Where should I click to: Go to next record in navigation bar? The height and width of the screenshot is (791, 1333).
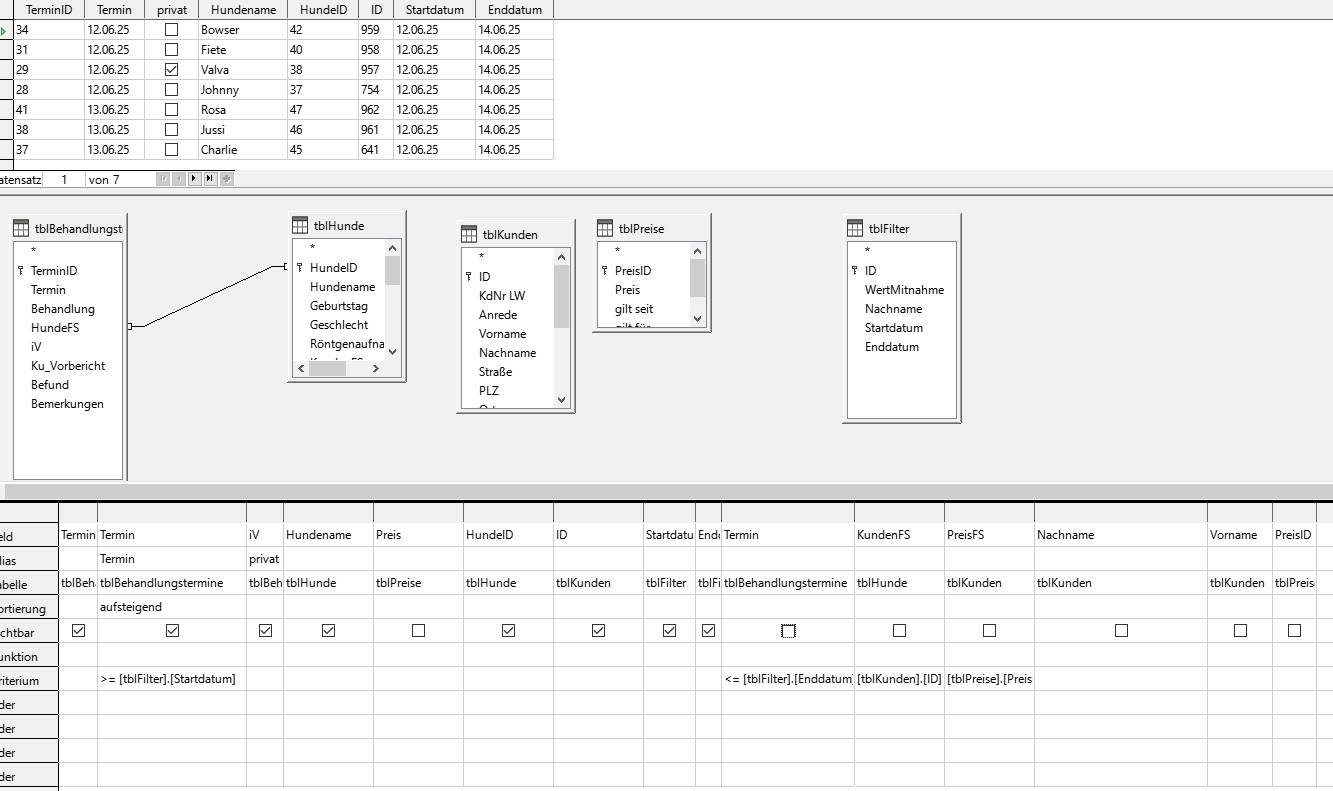point(193,179)
